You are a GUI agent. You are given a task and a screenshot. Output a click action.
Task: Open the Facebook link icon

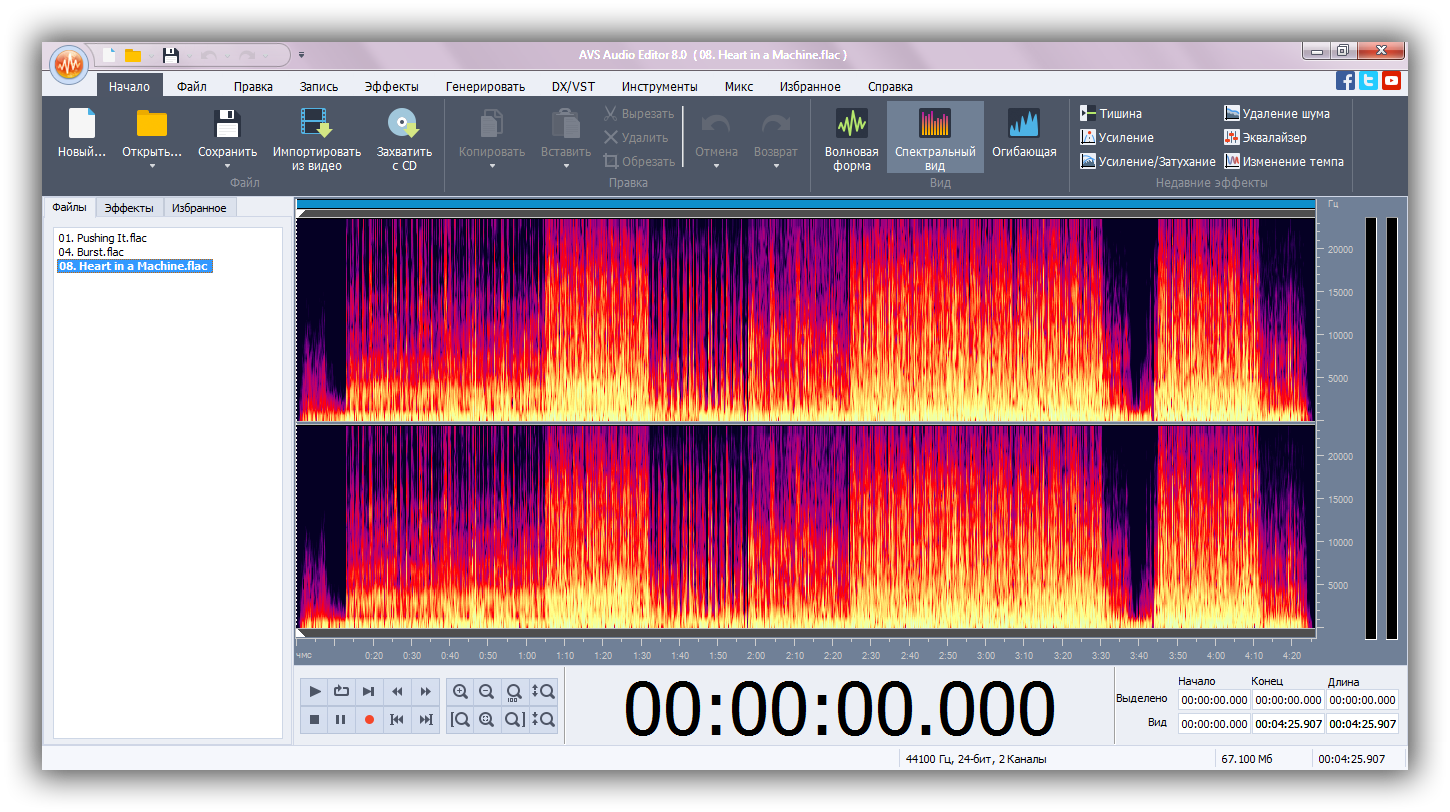[x=1346, y=81]
